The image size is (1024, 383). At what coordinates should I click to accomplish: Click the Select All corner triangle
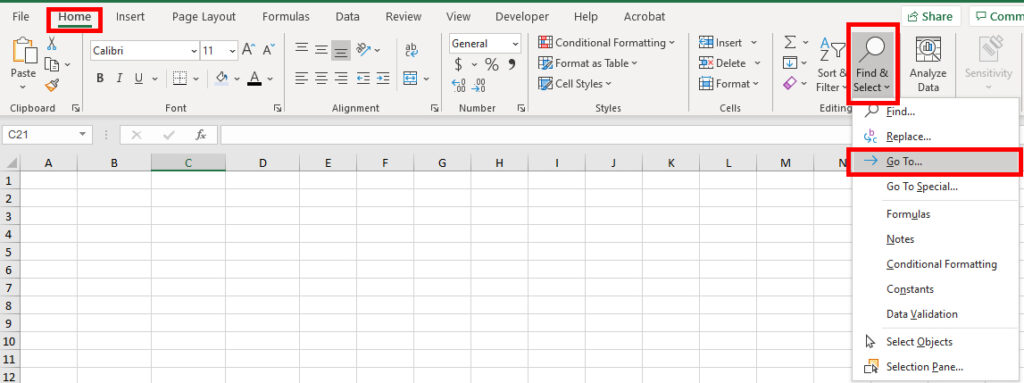point(10,163)
